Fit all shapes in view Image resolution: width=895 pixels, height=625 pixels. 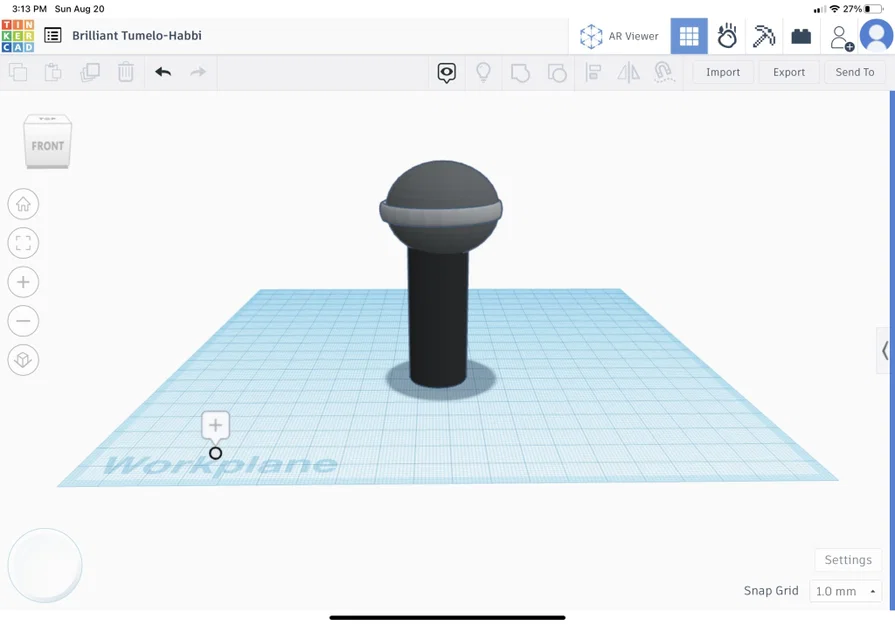23,243
